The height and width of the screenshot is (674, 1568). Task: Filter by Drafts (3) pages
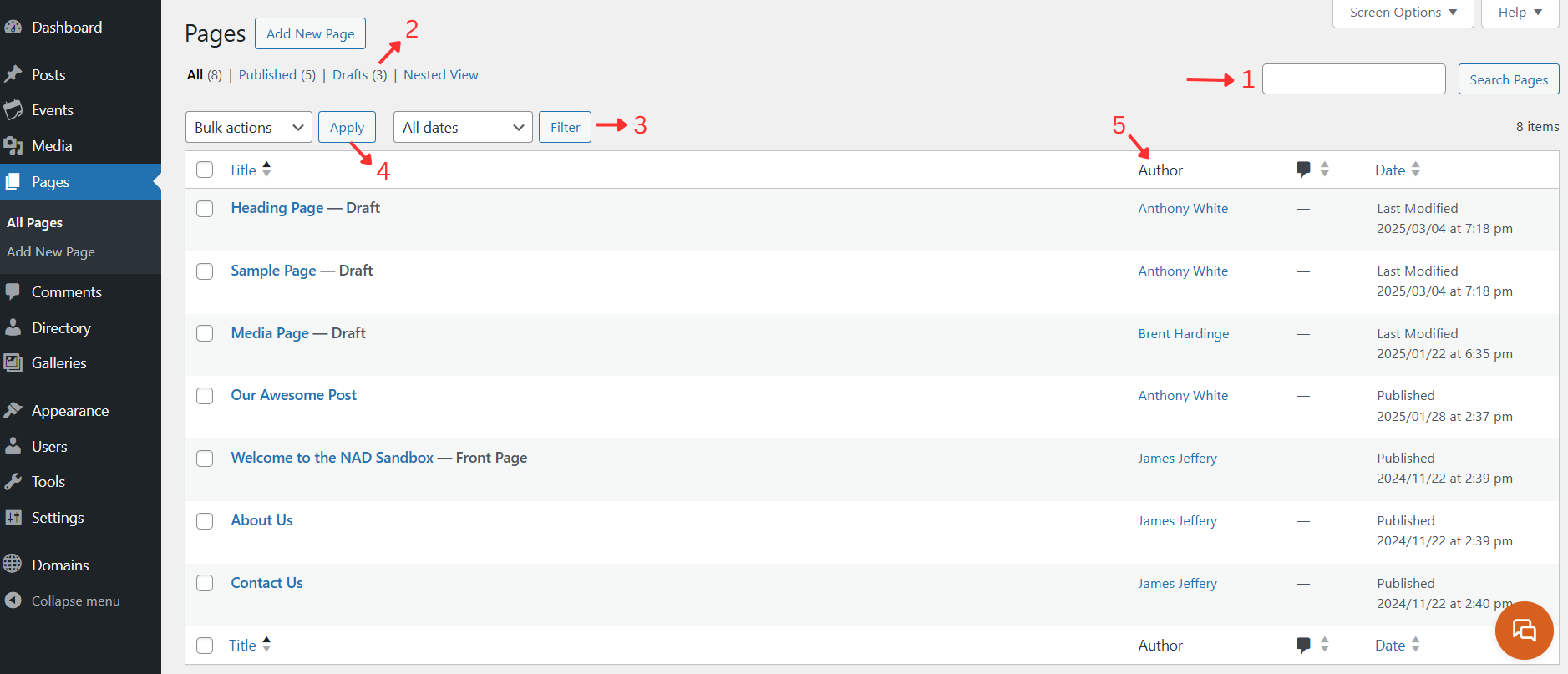(x=360, y=75)
